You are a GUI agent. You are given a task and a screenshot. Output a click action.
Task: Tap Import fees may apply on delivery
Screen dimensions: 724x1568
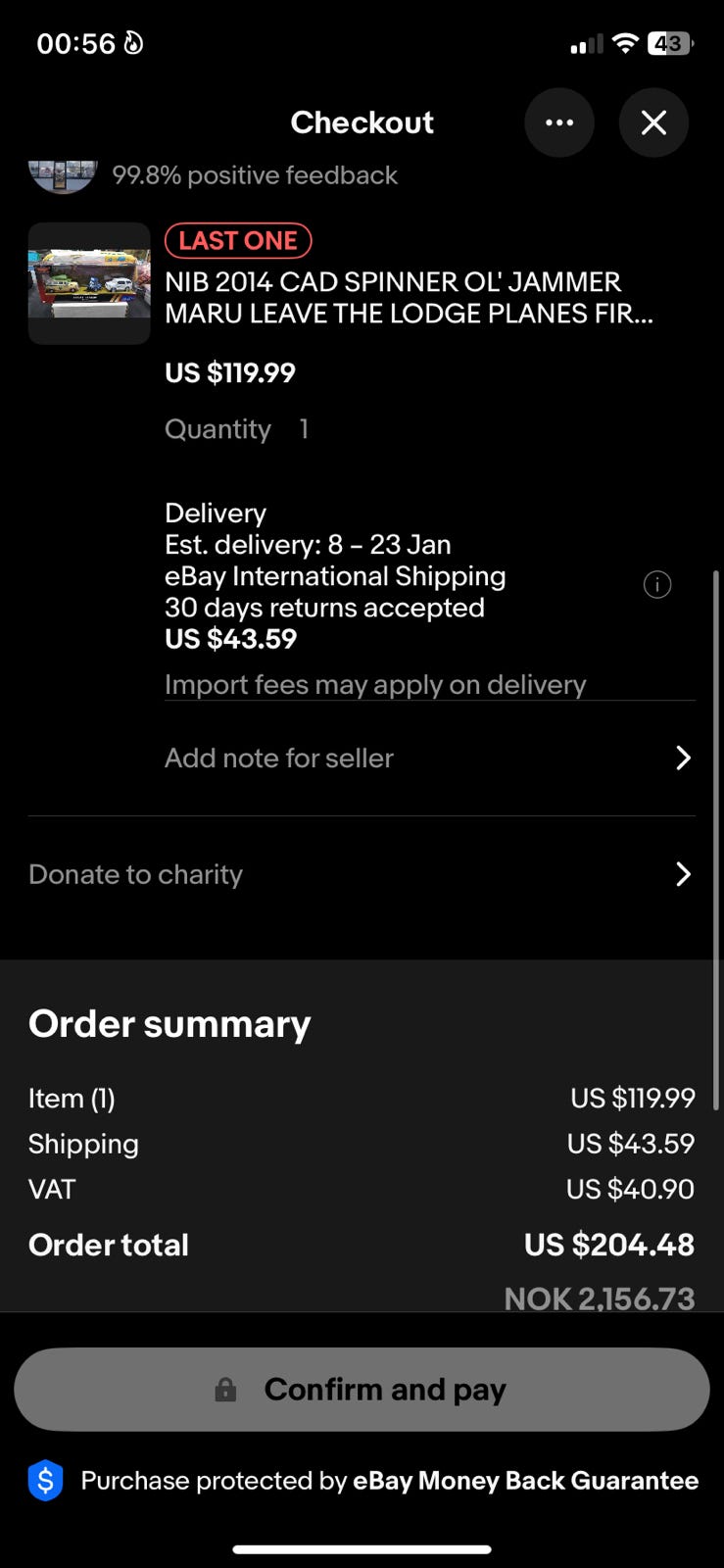pos(375,684)
